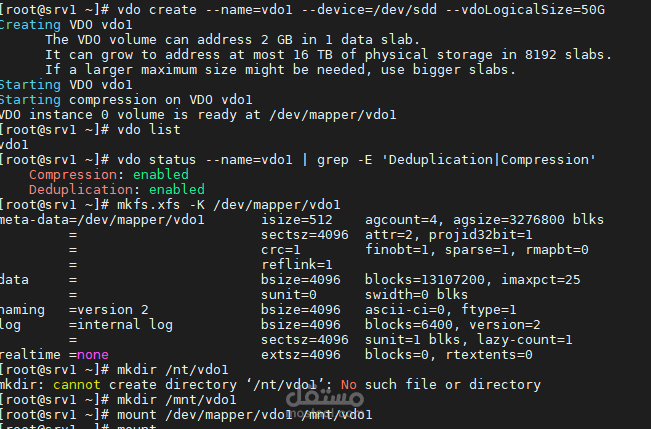Click the 'Starting compression on VDO vdo1' line

(x=126, y=99)
